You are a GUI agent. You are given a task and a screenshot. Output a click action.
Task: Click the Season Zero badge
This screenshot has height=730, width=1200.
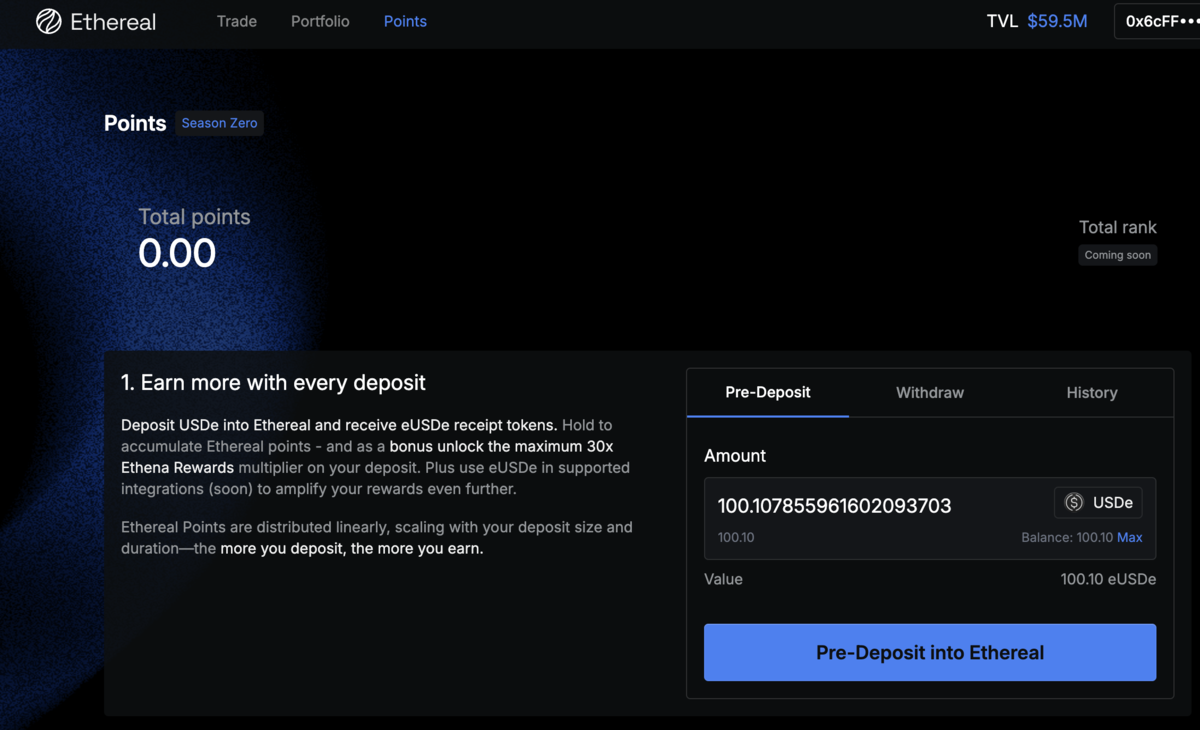[x=219, y=123]
